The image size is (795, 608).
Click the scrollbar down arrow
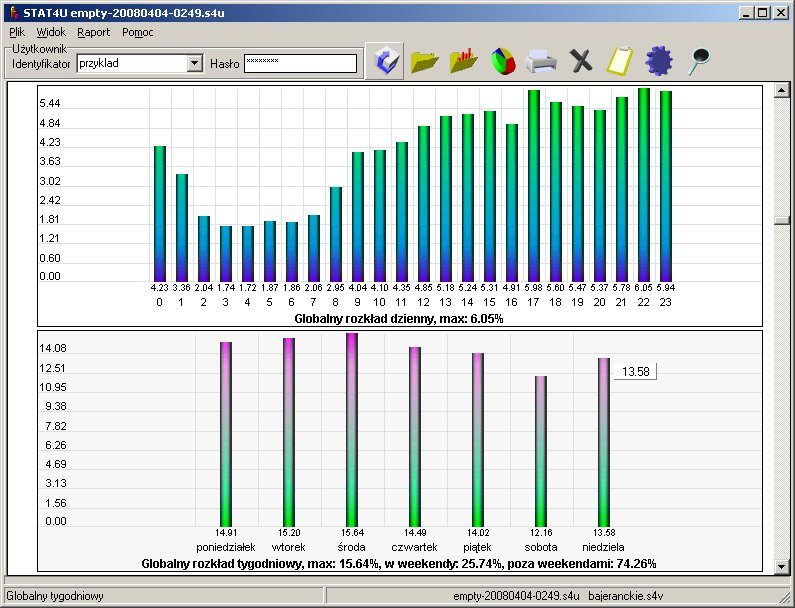781,566
